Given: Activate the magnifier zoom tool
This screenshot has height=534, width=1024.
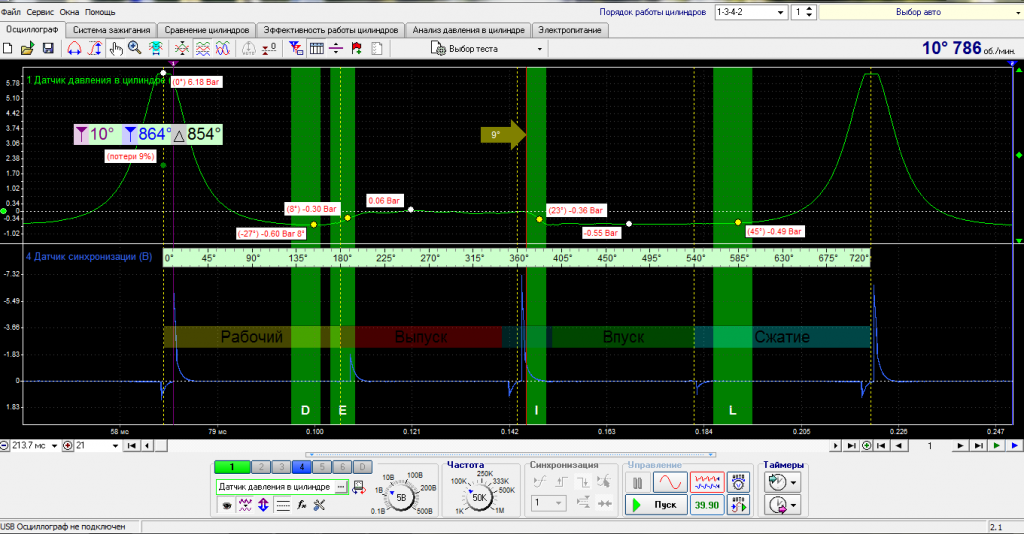Looking at the screenshot, I should 135,48.
